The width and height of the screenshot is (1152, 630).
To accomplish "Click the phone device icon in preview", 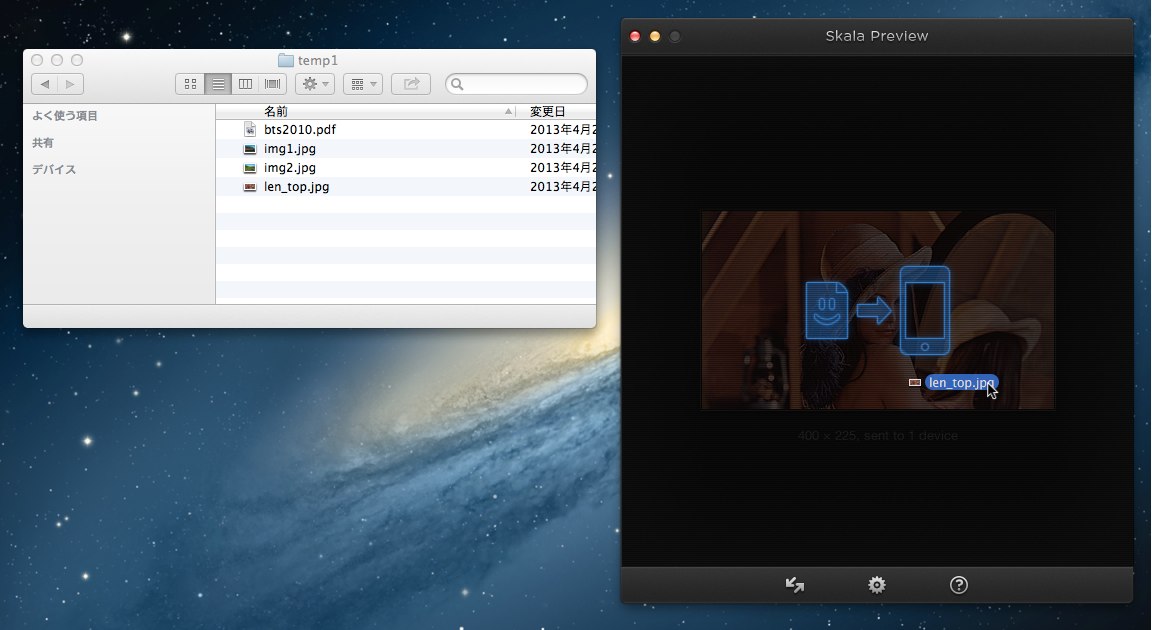I will [x=925, y=311].
